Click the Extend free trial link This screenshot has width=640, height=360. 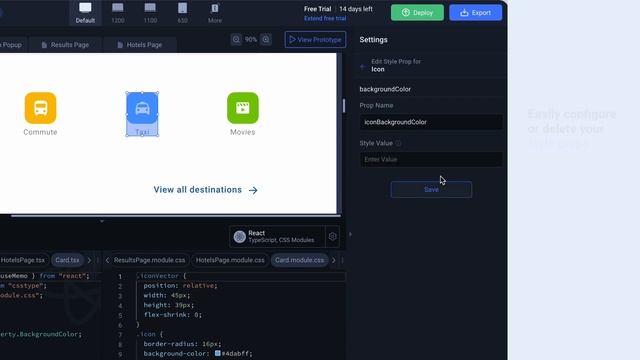coord(325,18)
